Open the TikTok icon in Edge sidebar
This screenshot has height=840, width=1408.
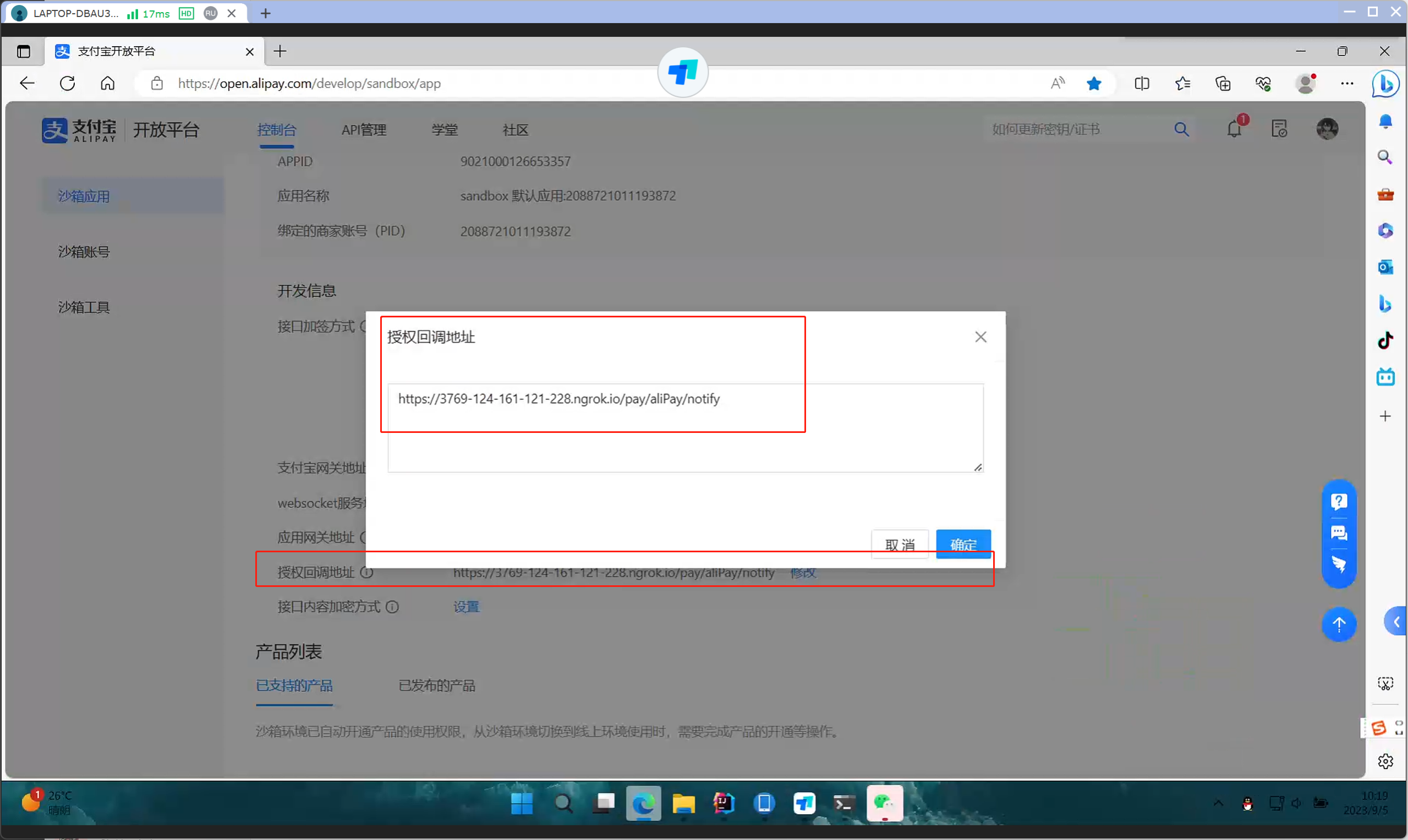pos(1385,340)
